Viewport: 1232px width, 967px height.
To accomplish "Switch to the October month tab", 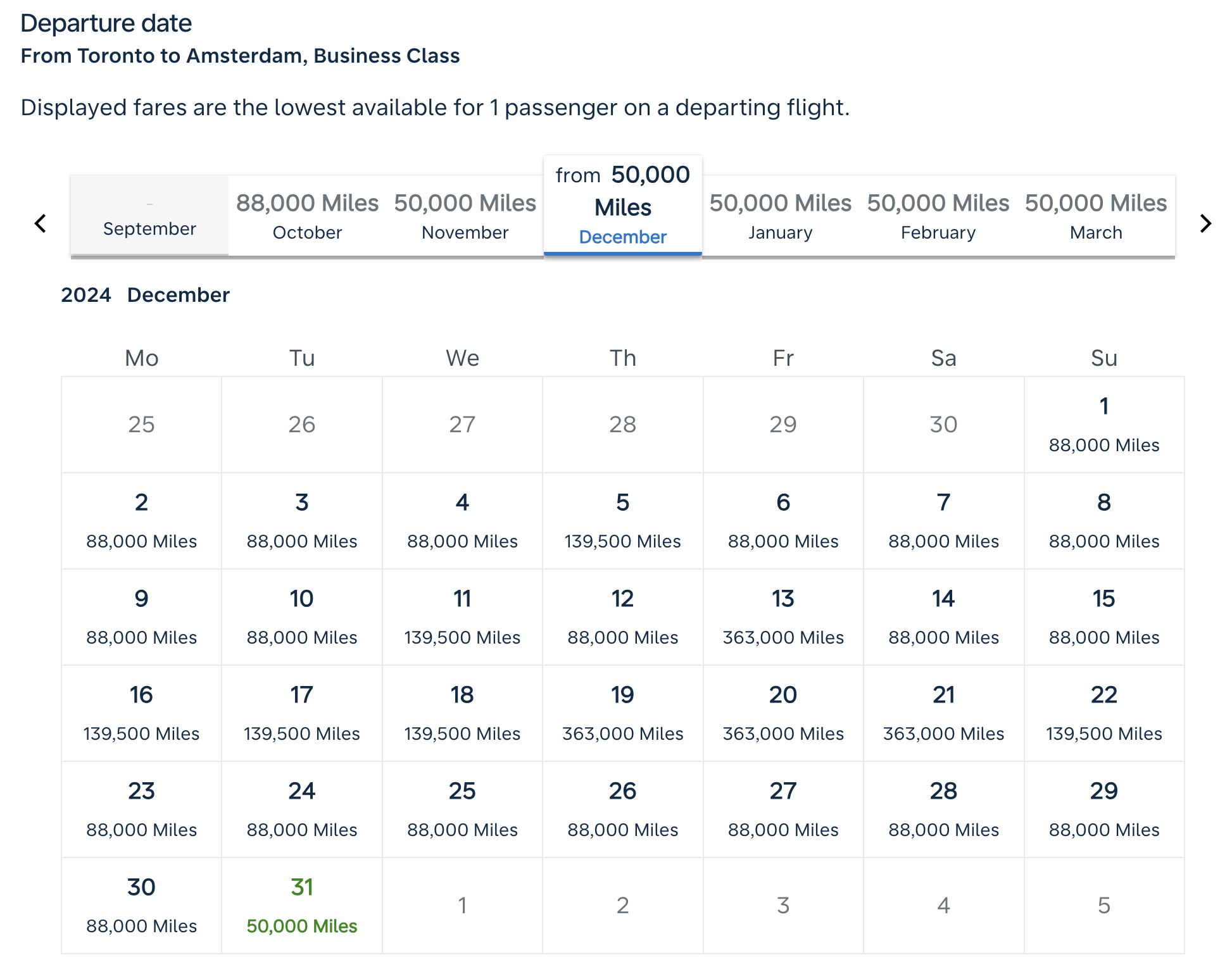I will [x=307, y=216].
